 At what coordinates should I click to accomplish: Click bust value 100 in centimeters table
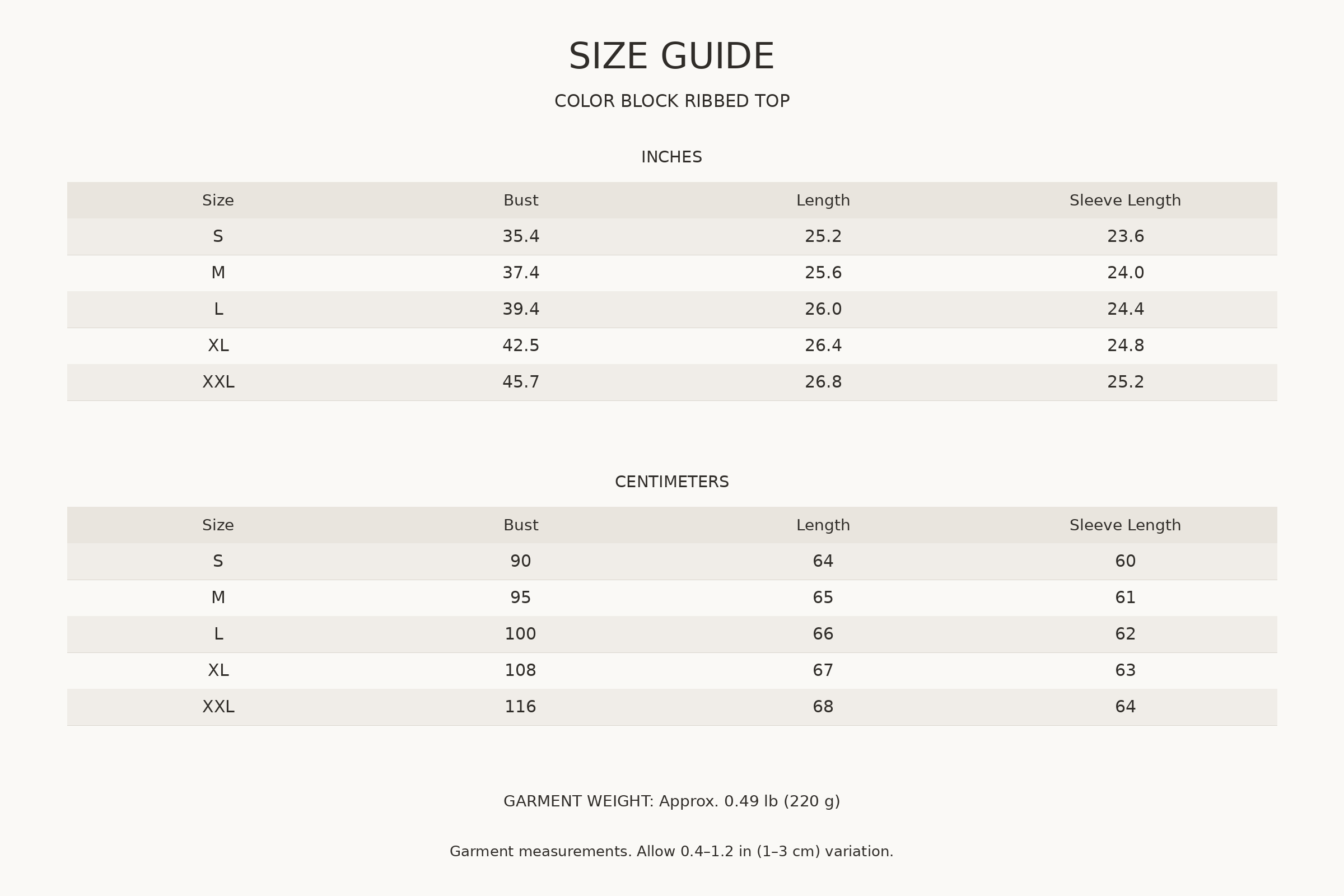pos(521,634)
